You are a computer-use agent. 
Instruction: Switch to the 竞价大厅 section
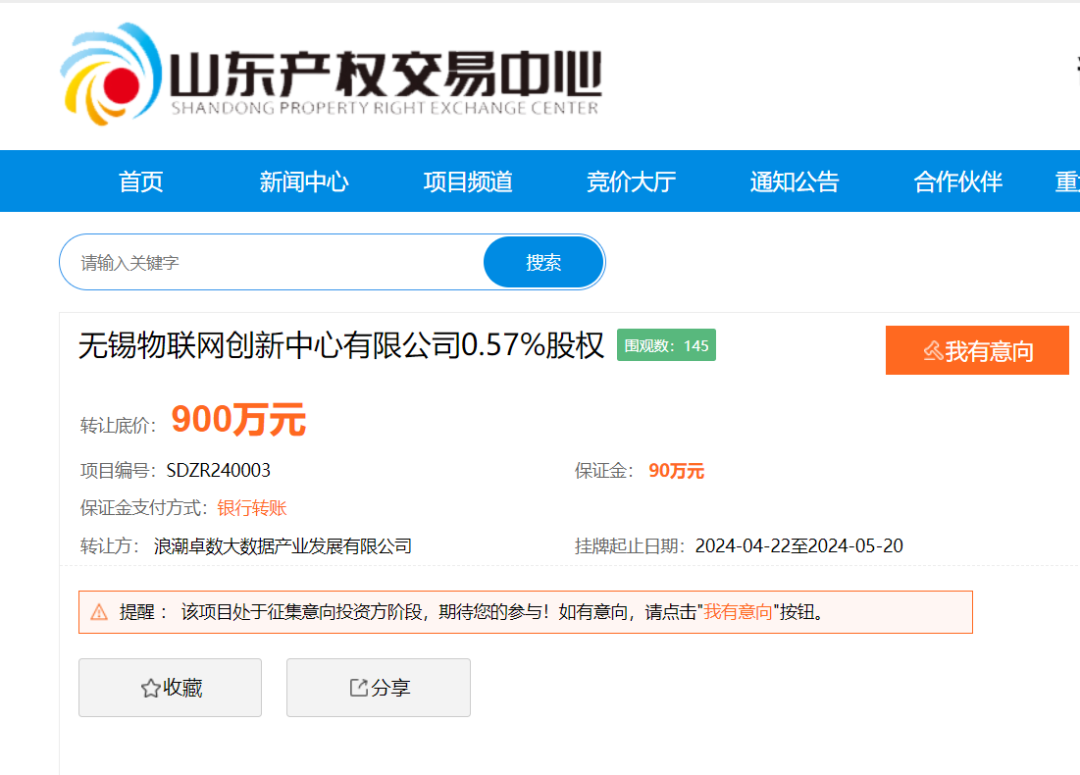click(632, 181)
